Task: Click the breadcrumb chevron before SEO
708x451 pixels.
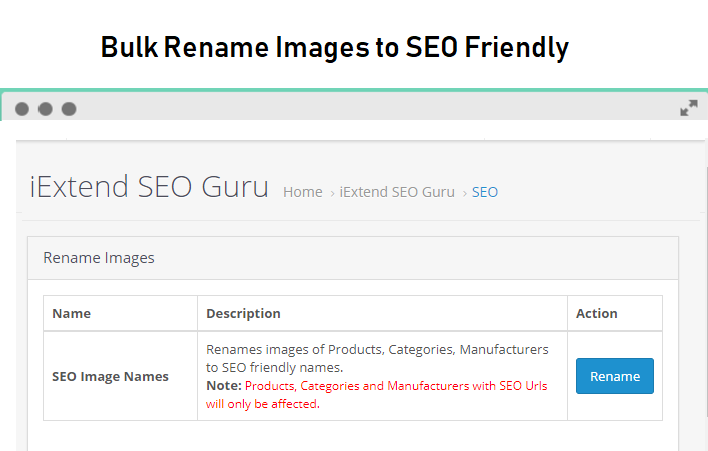Action: [465, 194]
